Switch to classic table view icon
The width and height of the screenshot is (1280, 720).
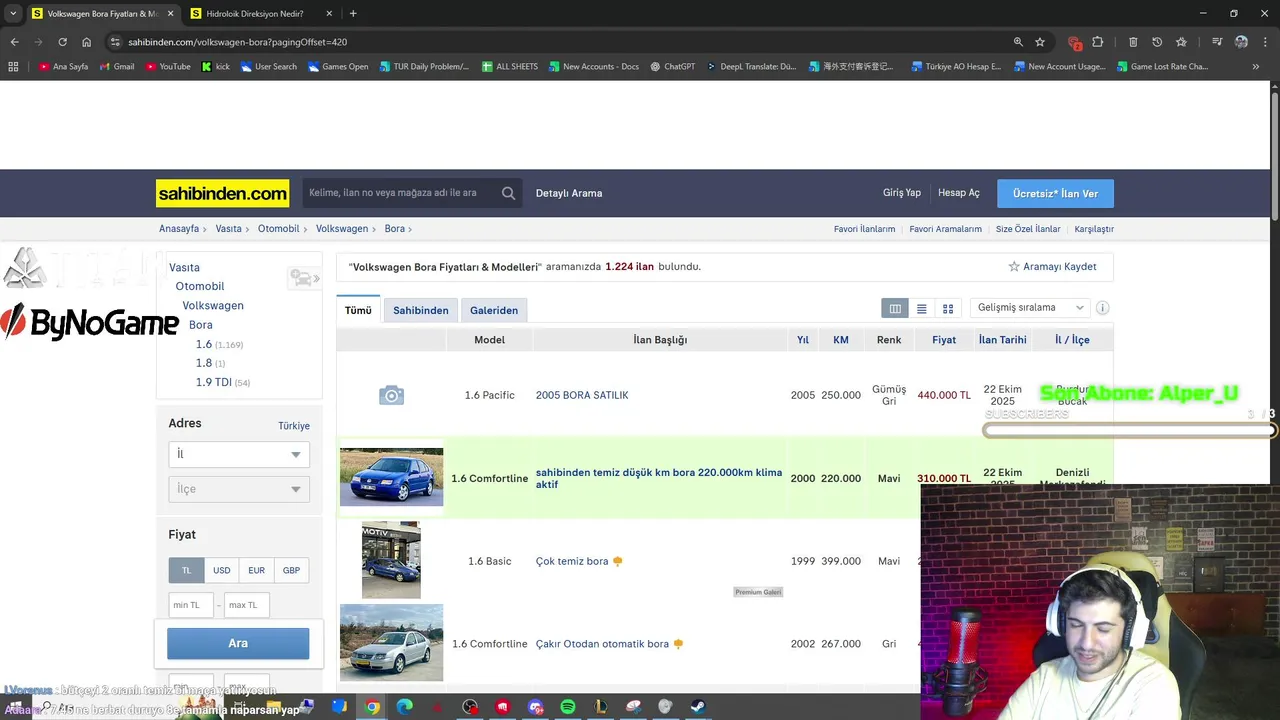click(x=895, y=309)
